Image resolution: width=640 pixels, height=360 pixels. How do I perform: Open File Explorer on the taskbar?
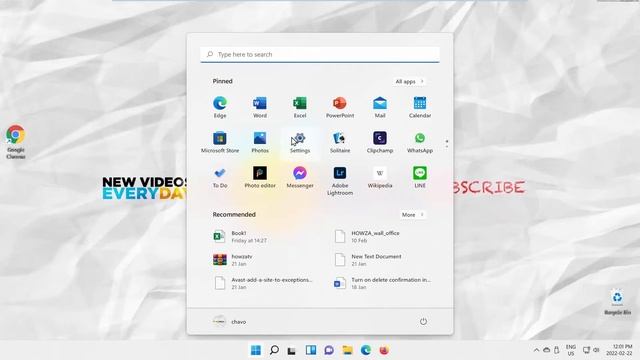point(347,350)
